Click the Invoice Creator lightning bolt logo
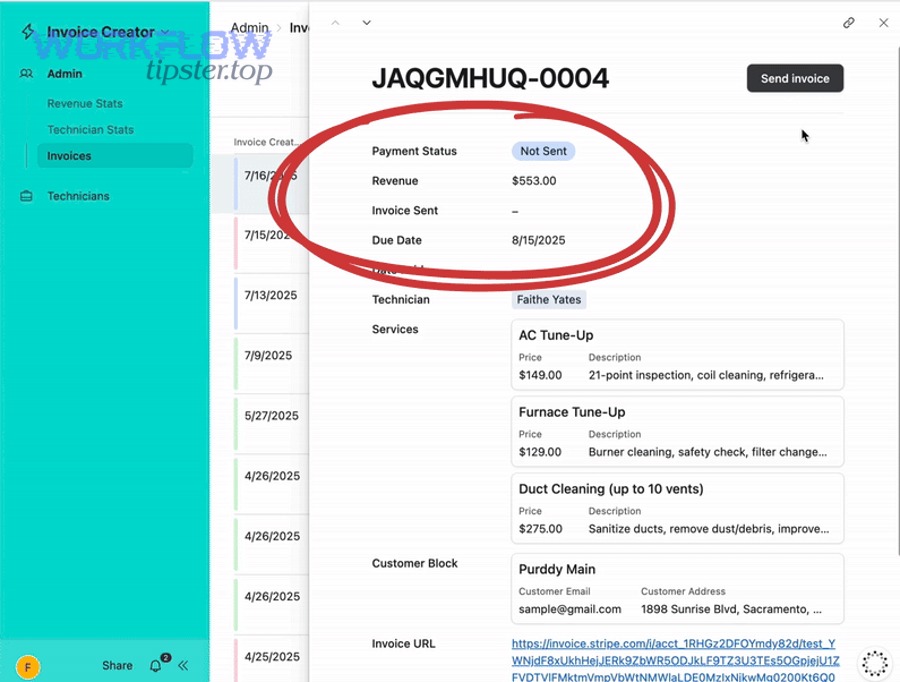900x682 pixels. click(26, 31)
